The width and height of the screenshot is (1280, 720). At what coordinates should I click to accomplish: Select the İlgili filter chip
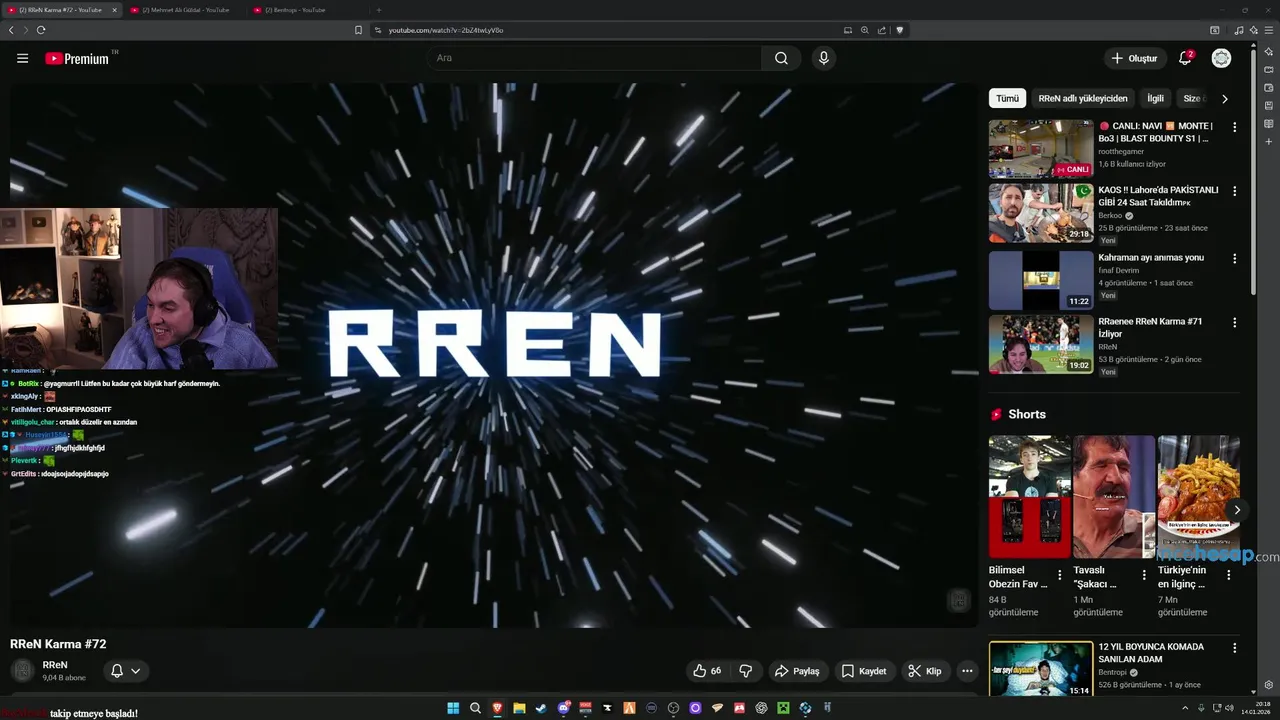1155,98
